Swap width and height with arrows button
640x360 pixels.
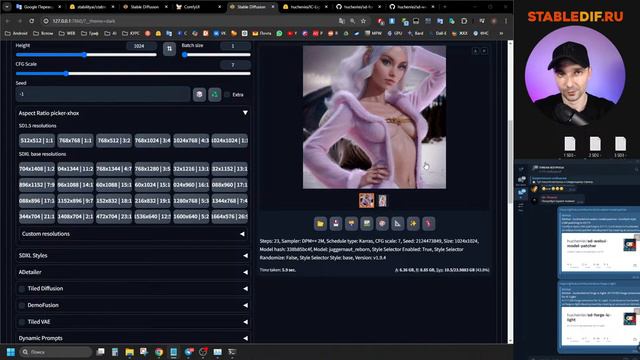tap(169, 49)
